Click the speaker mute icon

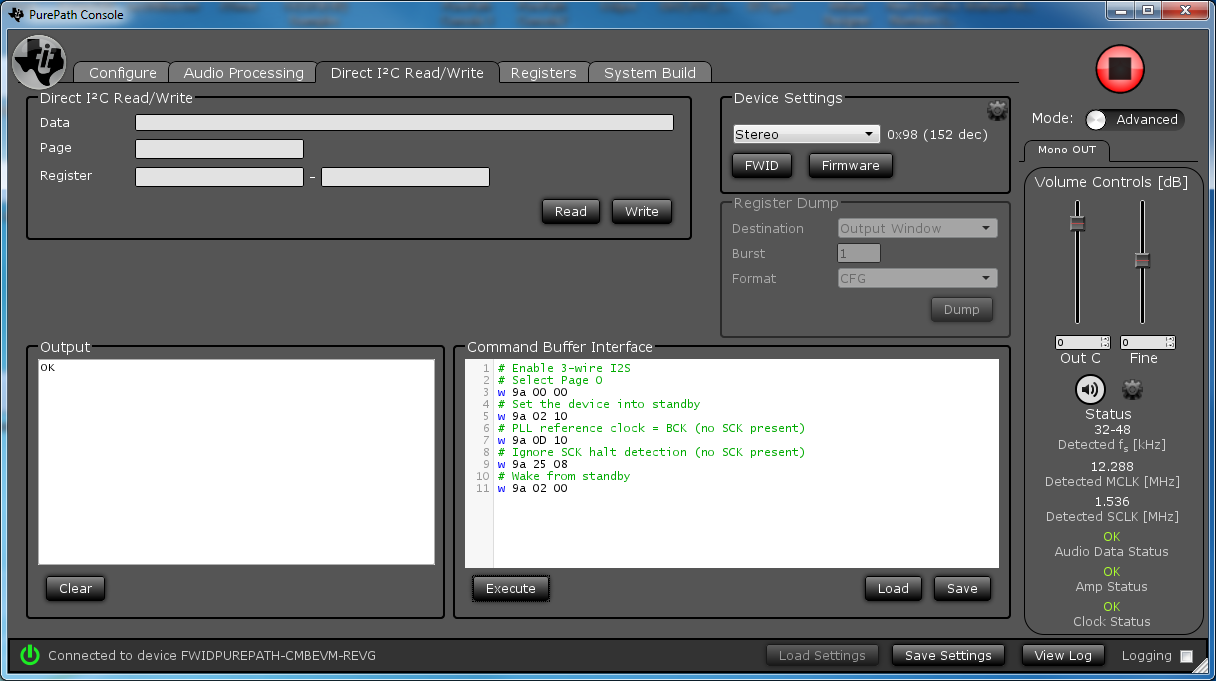coord(1089,389)
